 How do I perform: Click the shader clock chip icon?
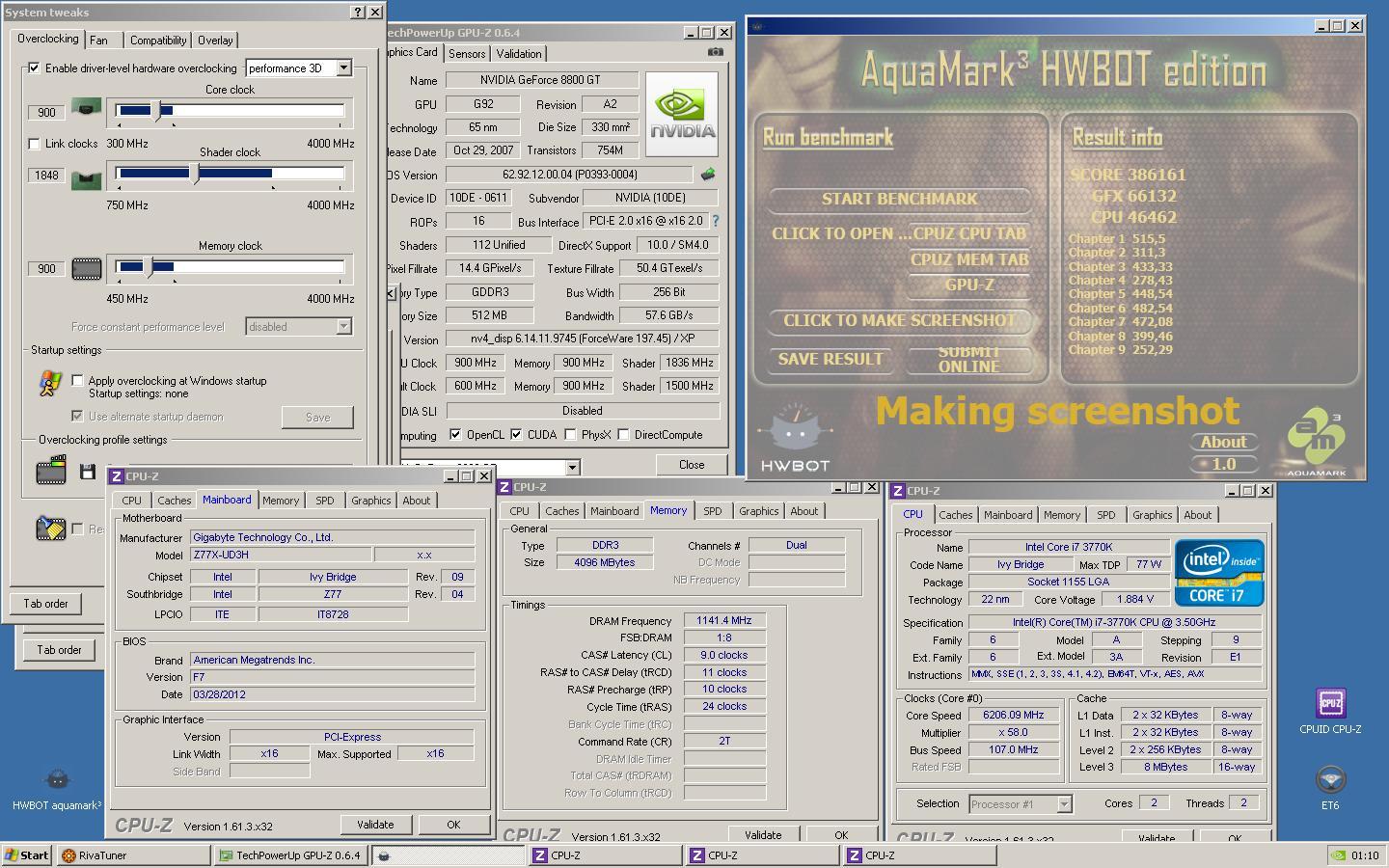coord(86,178)
